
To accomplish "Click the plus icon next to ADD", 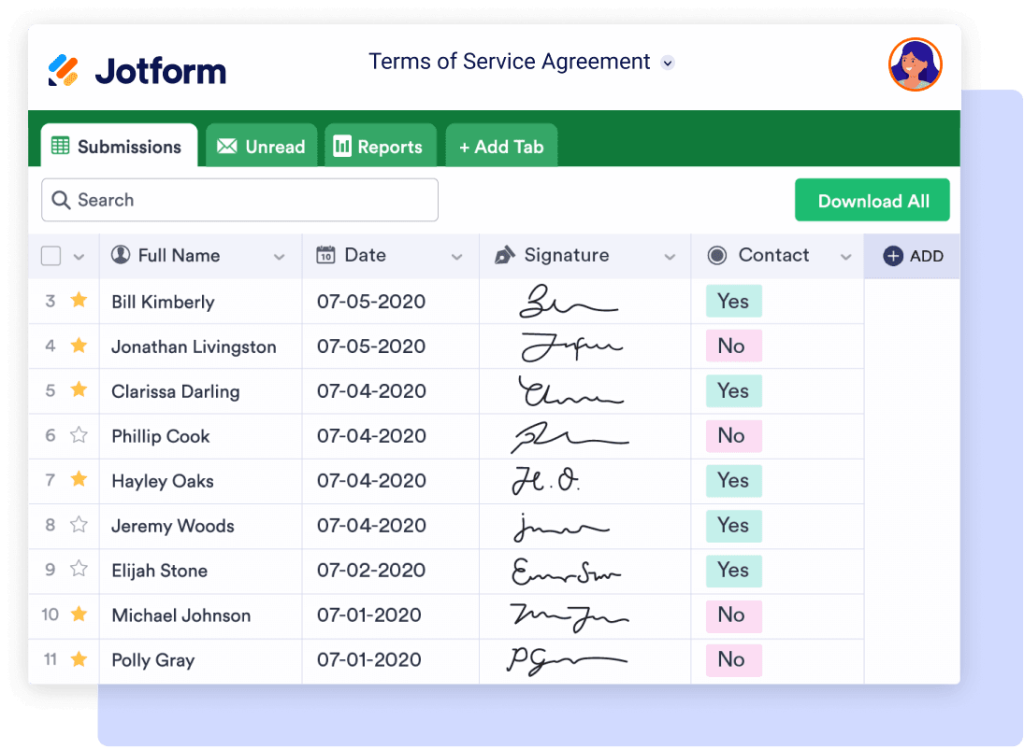I will [893, 256].
